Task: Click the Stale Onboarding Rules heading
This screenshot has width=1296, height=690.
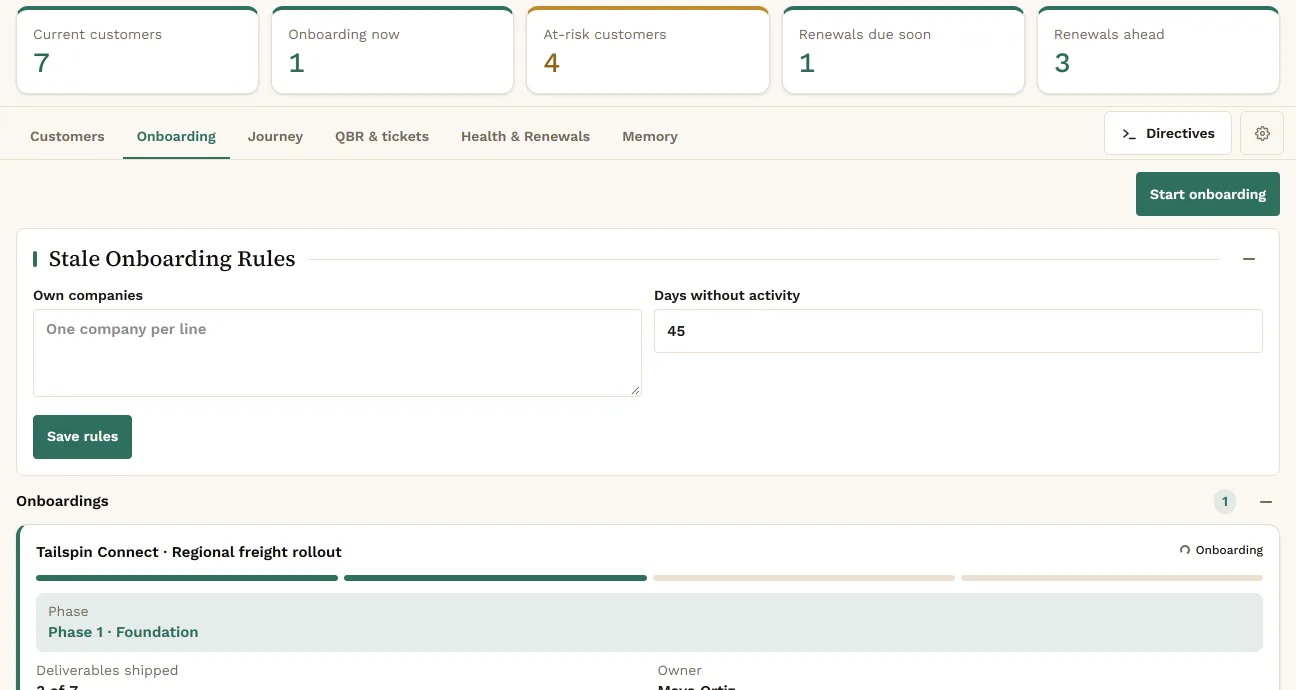Action: (172, 259)
